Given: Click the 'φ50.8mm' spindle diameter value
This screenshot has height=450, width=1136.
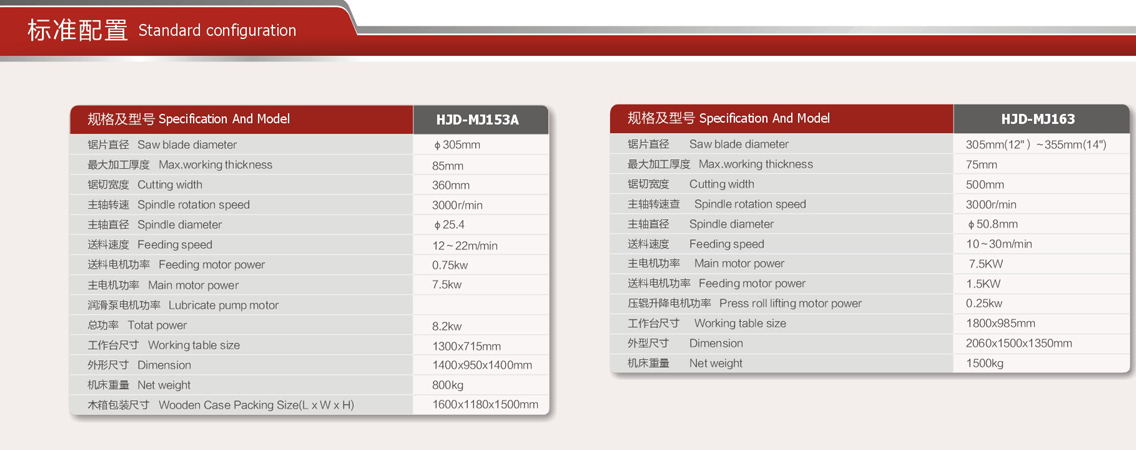Looking at the screenshot, I should (992, 224).
